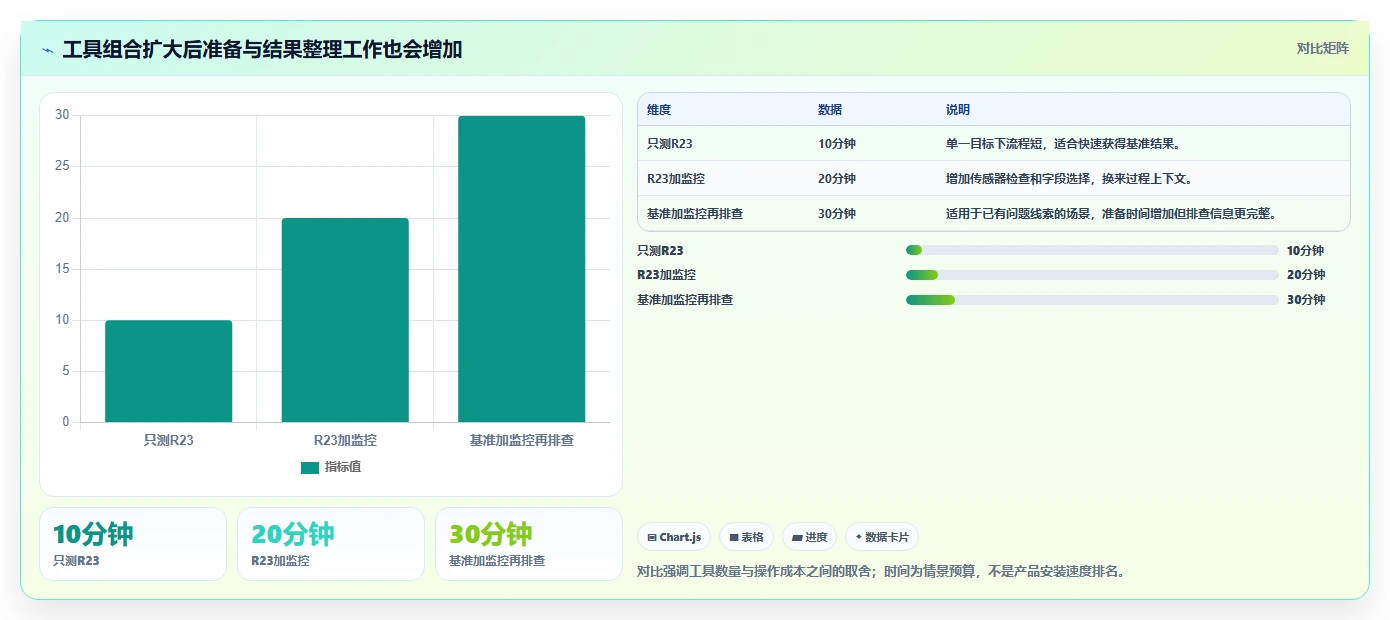Click description starting 单一目标下流程短

point(1064,143)
